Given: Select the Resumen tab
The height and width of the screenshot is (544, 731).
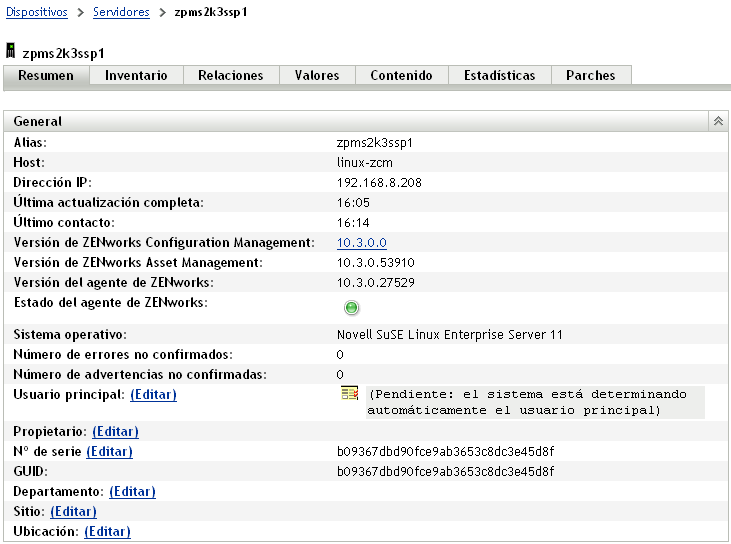Looking at the screenshot, I should (x=46, y=76).
